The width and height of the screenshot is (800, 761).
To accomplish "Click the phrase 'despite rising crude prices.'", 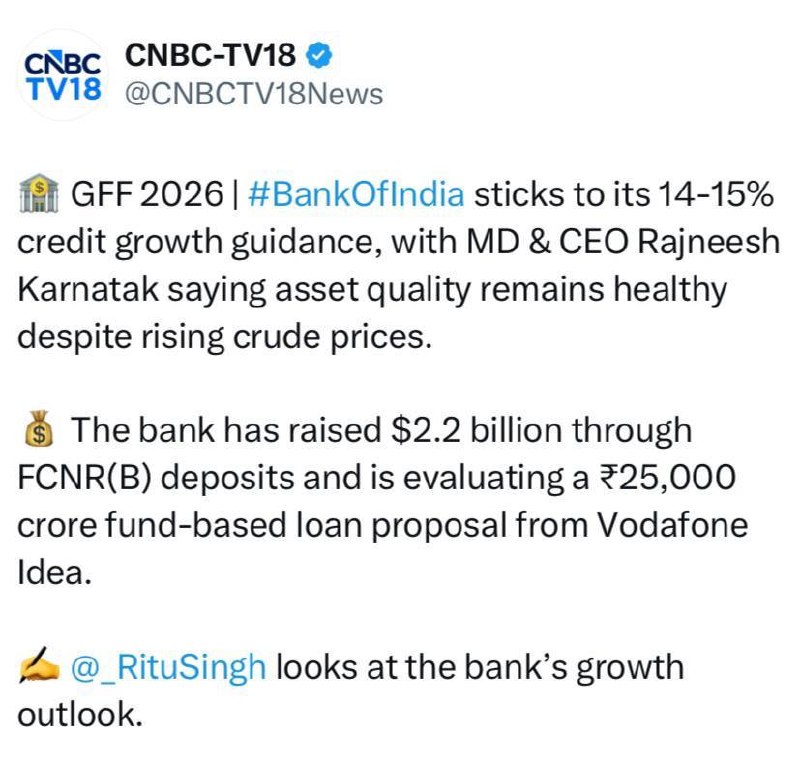I will (224, 337).
